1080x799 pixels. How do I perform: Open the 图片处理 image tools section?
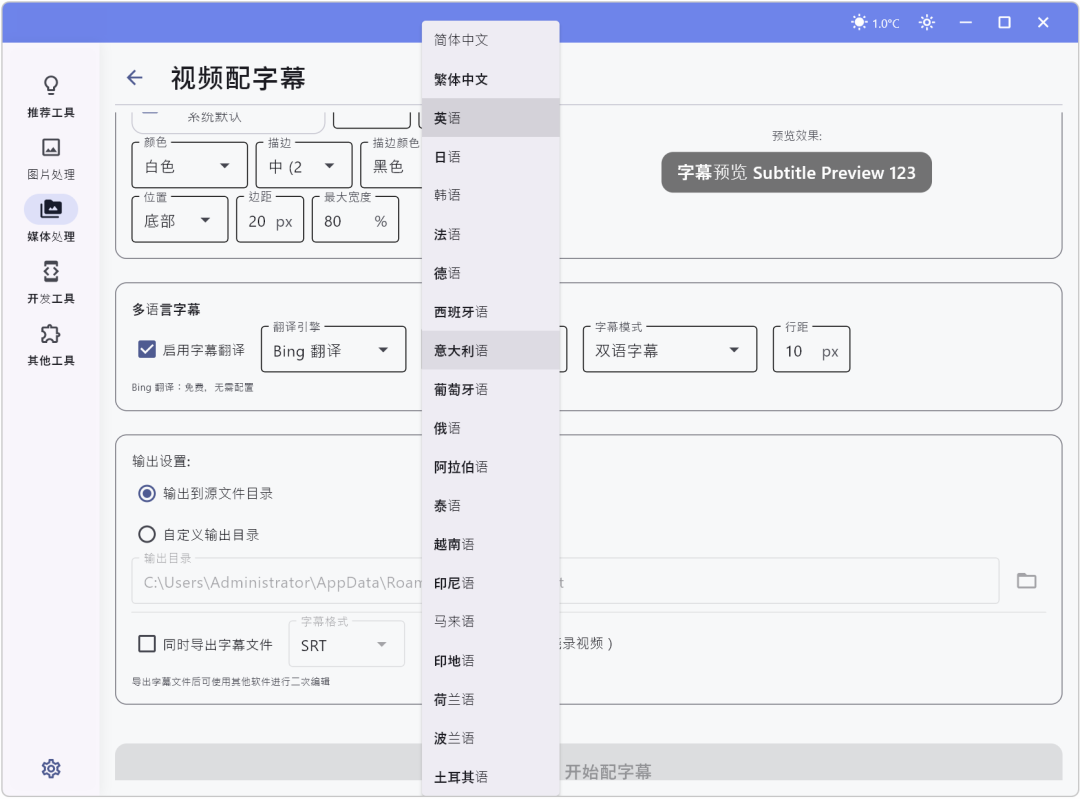(x=50, y=158)
